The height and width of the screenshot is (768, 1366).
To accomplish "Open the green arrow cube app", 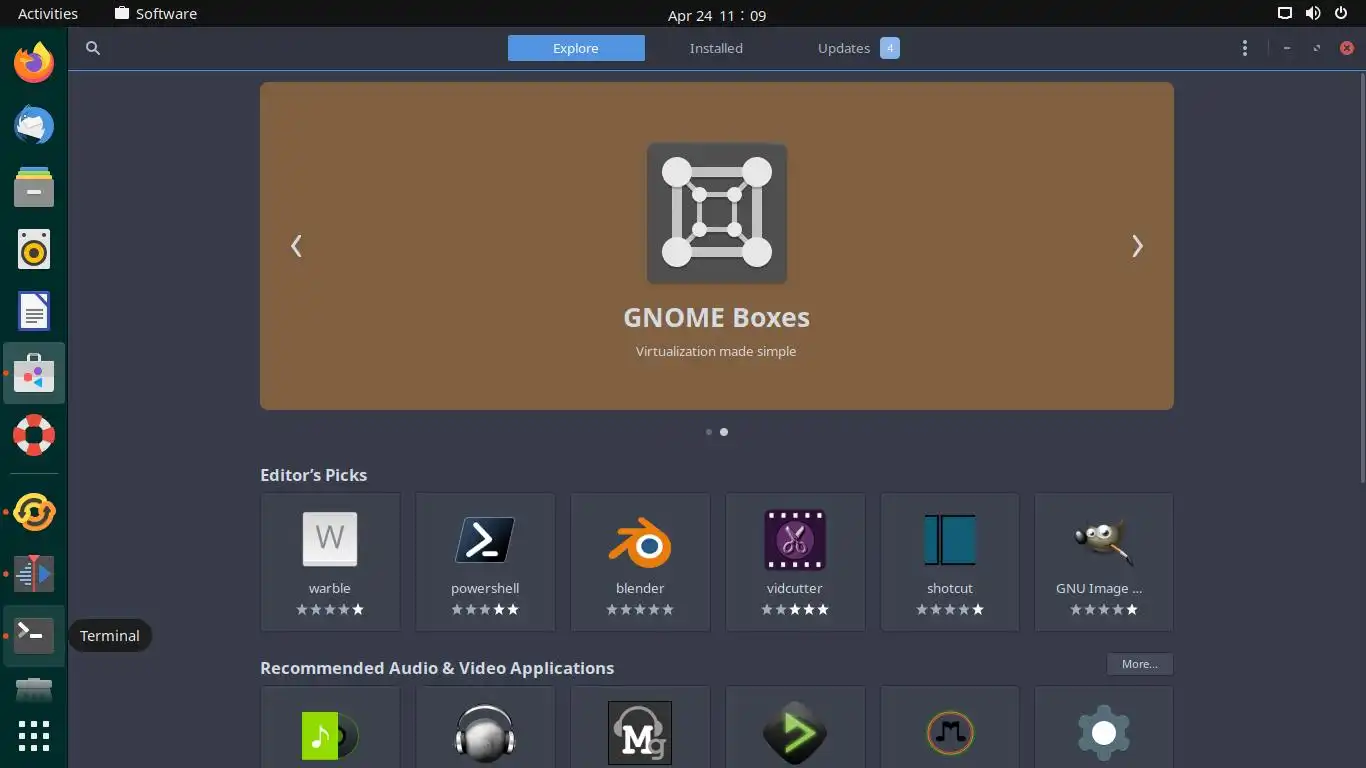I will (795, 727).
